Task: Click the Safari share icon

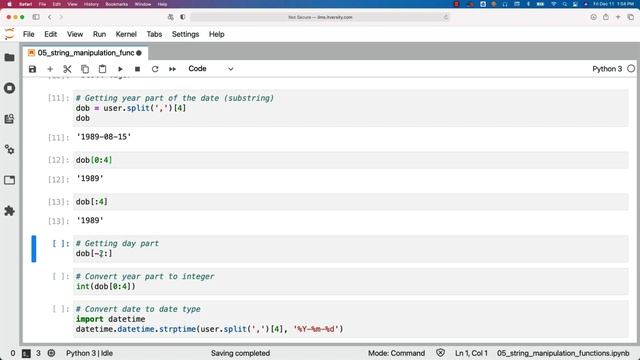Action: 606,17
